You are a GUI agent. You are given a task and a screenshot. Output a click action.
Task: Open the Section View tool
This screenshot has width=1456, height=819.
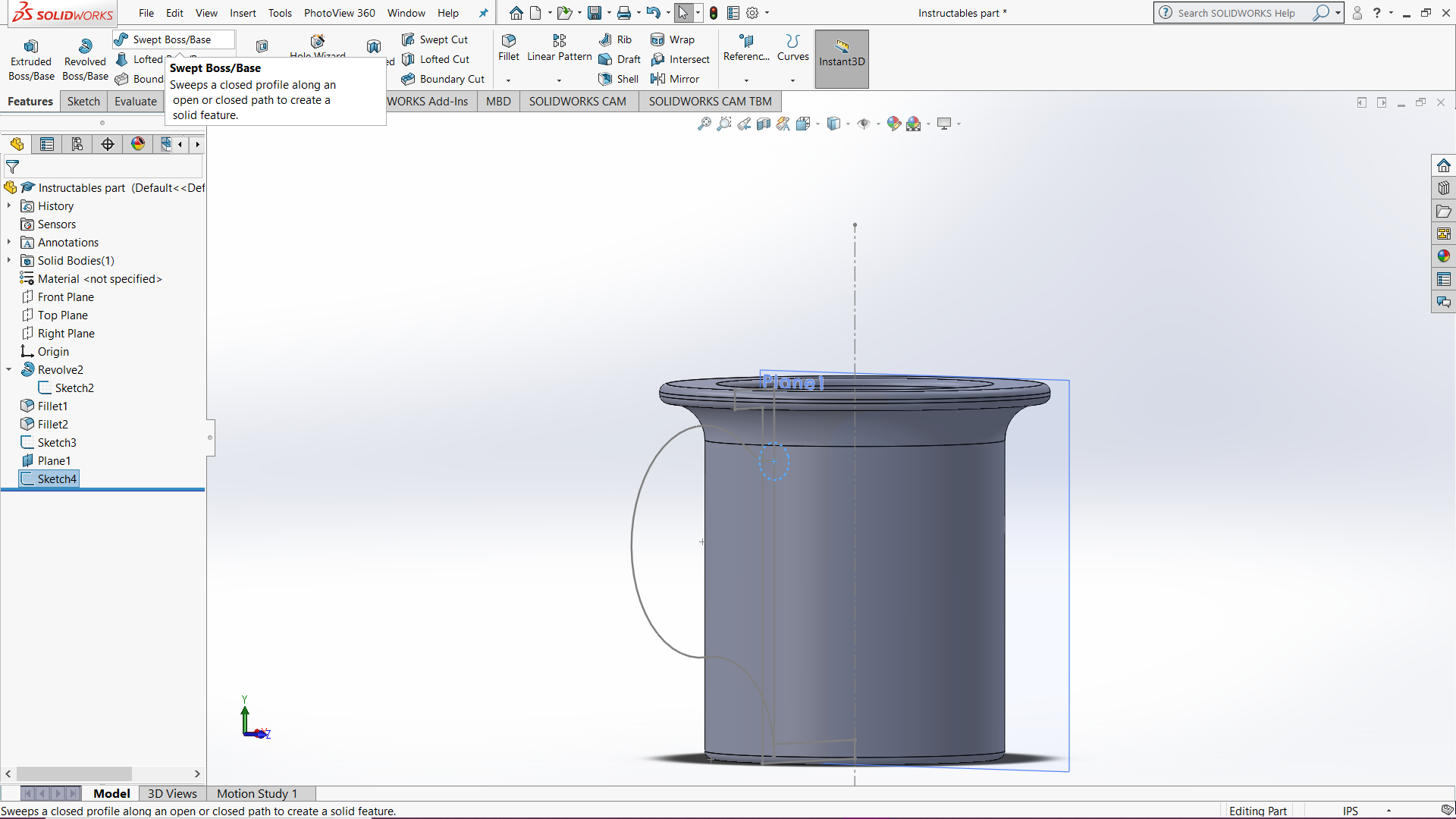[x=764, y=124]
